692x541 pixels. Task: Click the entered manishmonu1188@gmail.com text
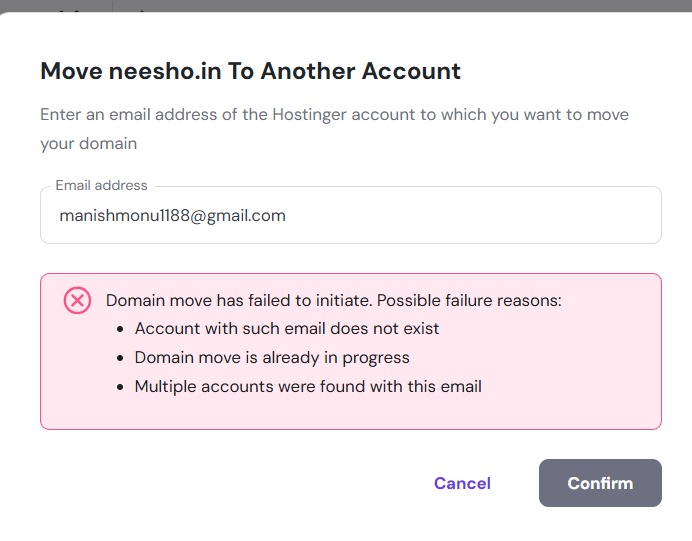click(172, 216)
